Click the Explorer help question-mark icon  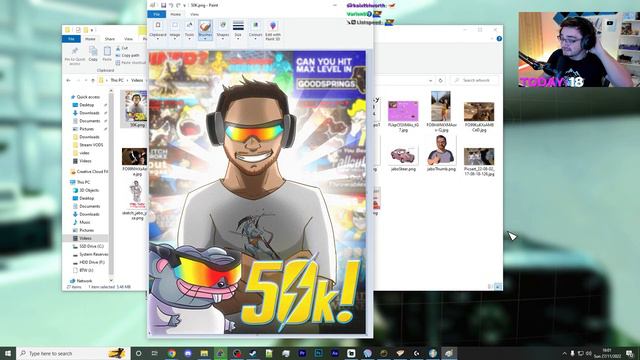click(x=499, y=39)
